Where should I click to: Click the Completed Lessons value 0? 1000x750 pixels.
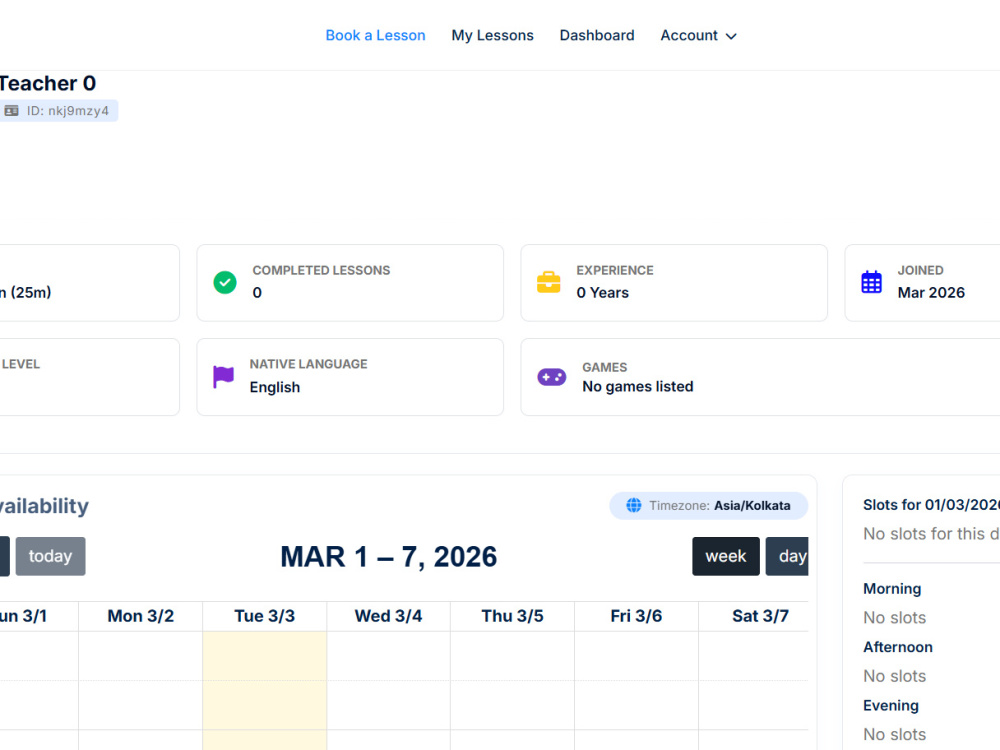pyautogui.click(x=257, y=293)
